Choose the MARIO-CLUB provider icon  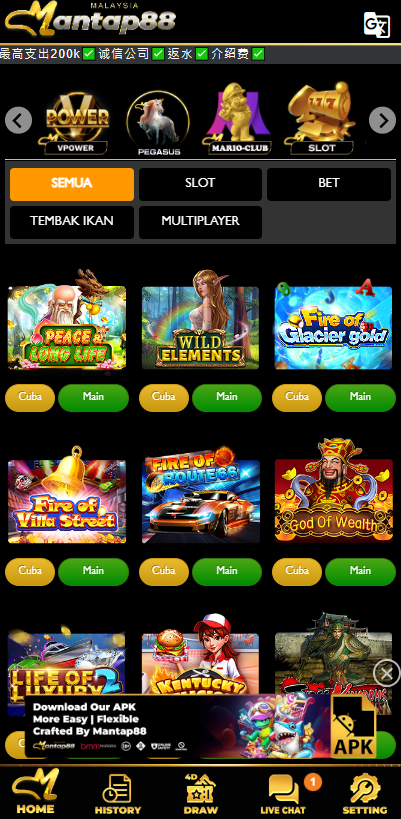pos(240,119)
